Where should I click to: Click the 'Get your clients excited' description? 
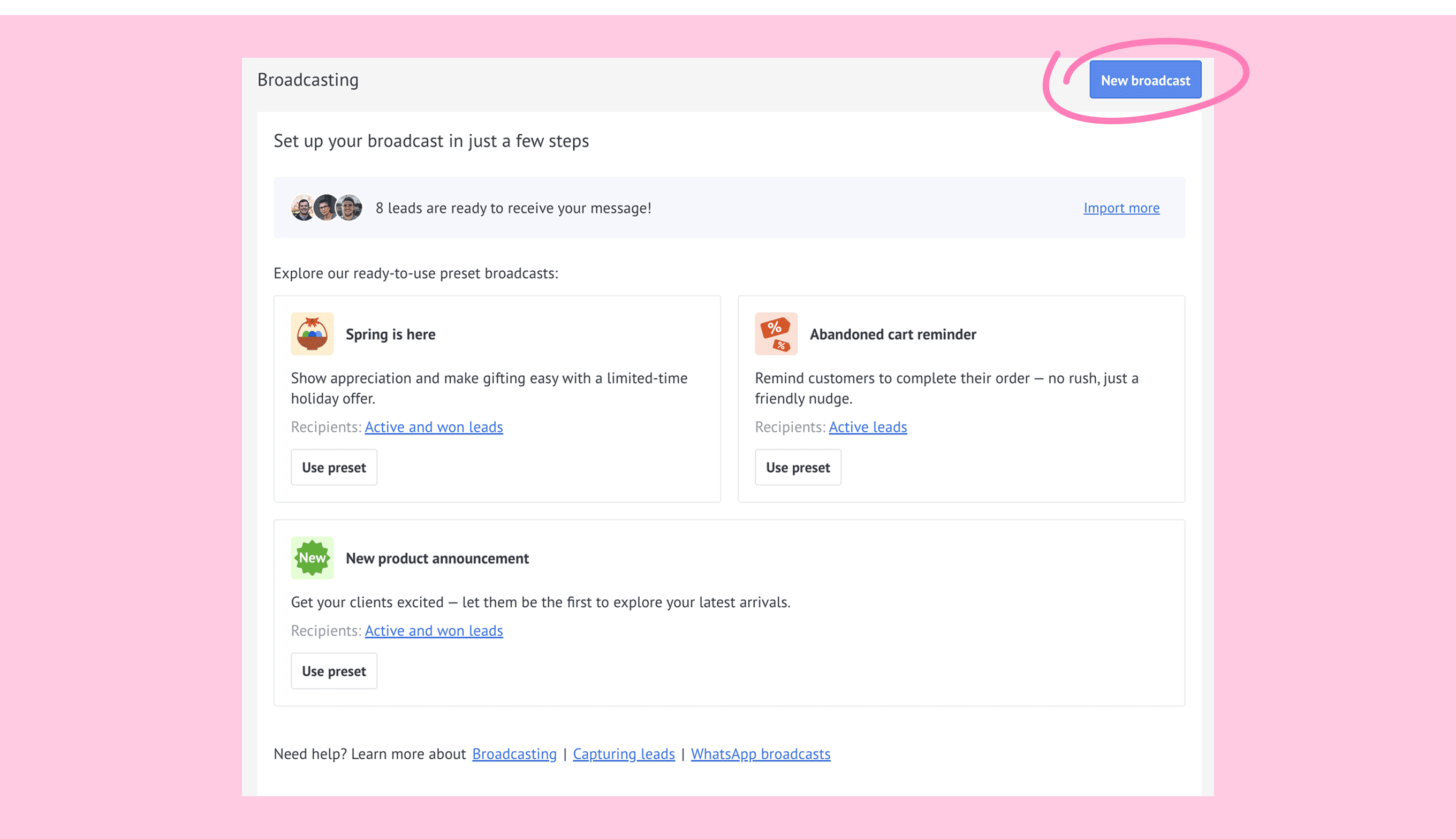[540, 602]
